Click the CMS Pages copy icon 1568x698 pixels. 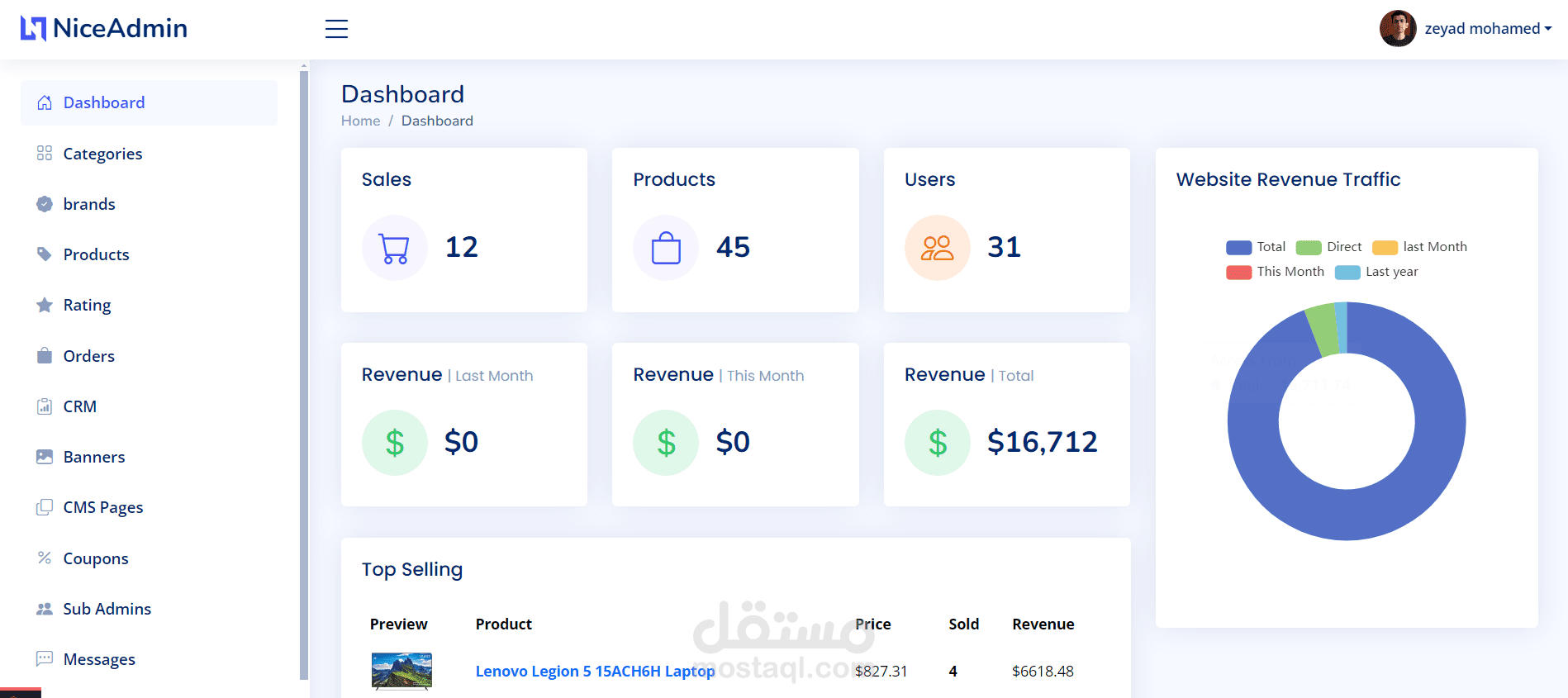[x=45, y=507]
